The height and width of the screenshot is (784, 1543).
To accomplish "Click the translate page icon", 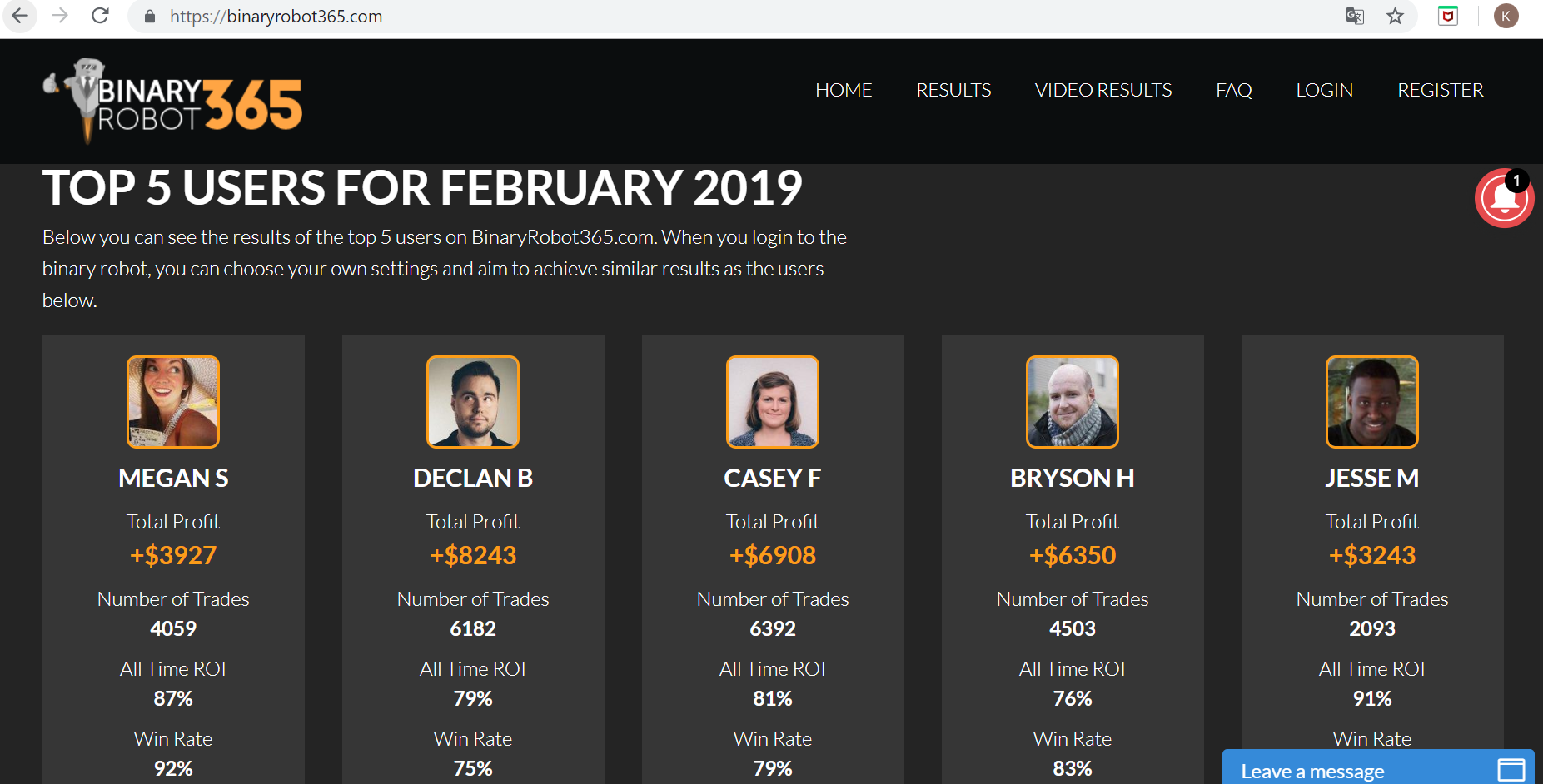I will tap(1355, 16).
